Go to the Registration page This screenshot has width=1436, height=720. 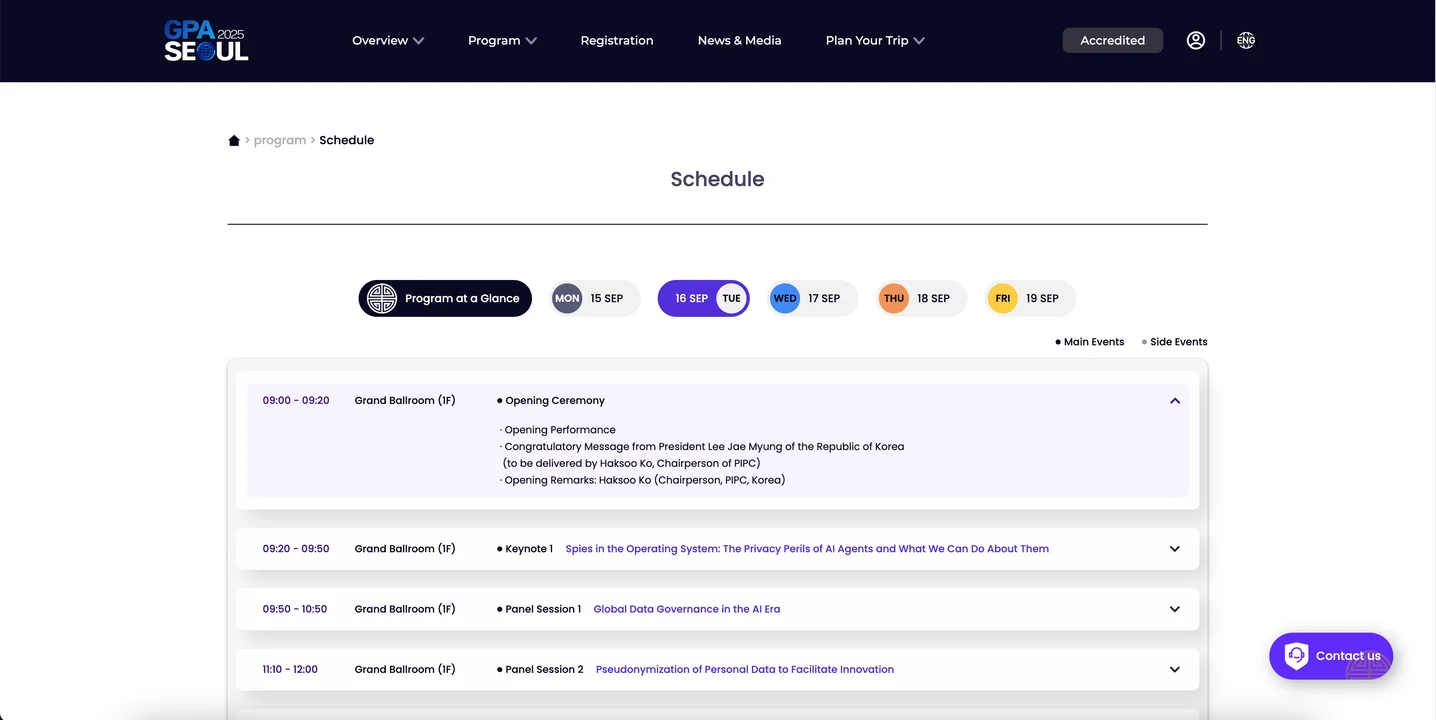click(x=617, y=41)
